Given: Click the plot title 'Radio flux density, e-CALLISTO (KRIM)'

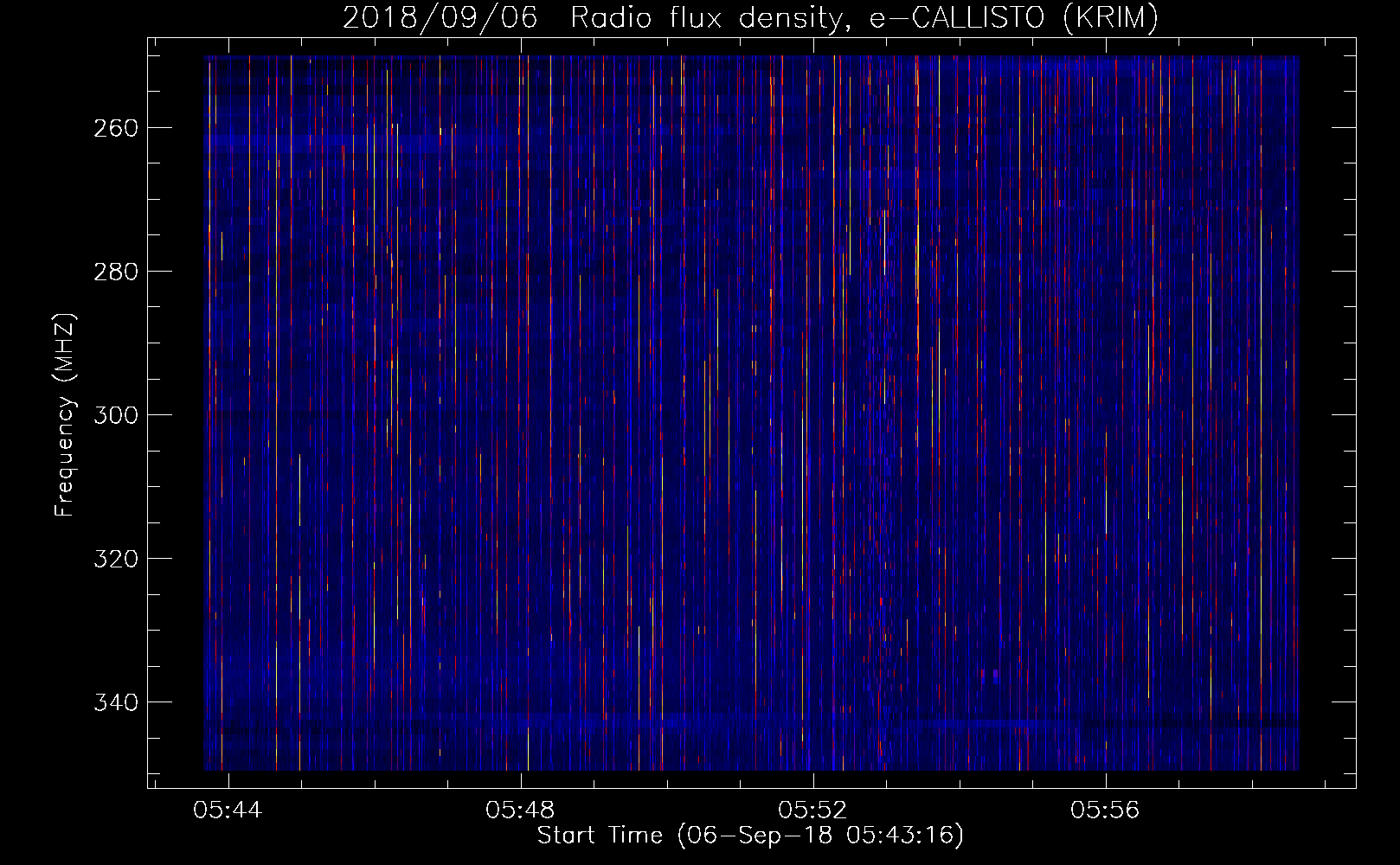Looking at the screenshot, I should pyautogui.click(x=864, y=18).
